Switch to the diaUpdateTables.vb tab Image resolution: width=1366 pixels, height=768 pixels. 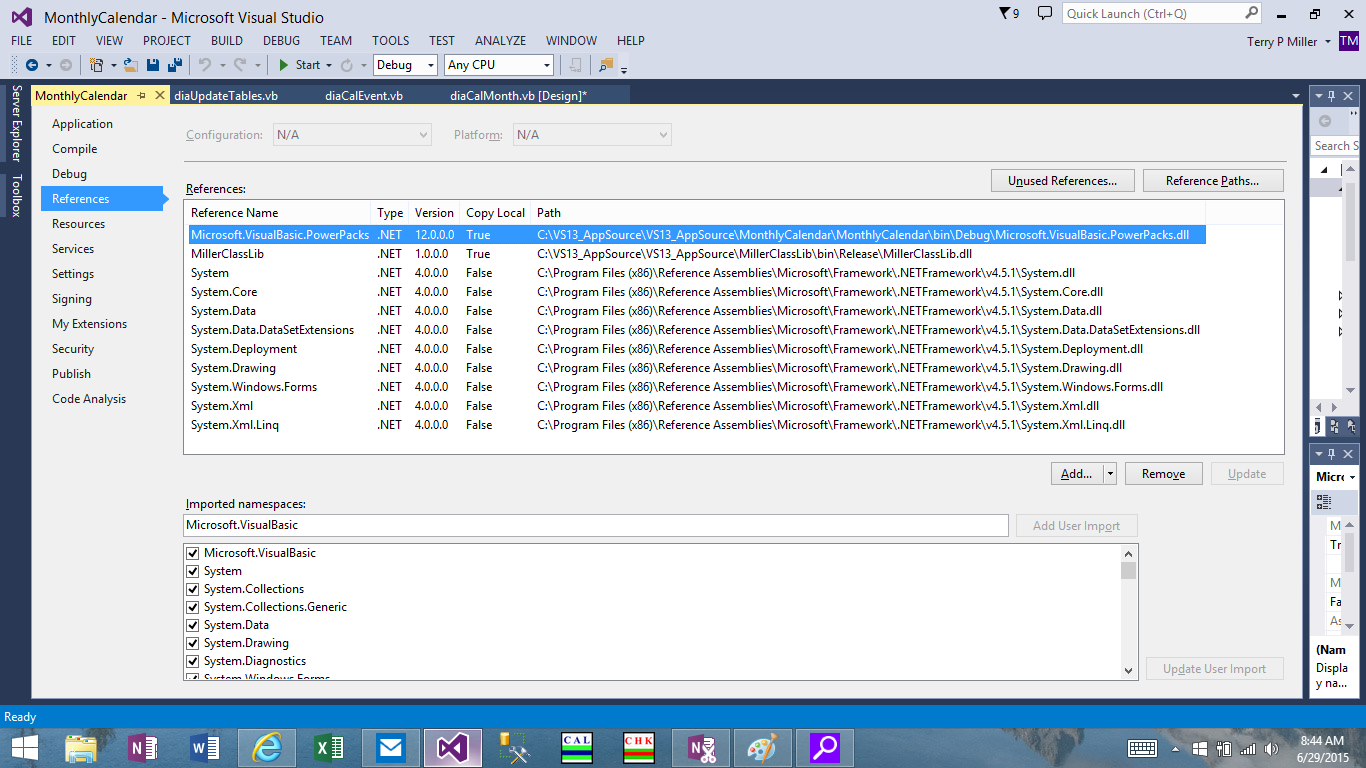tap(226, 96)
